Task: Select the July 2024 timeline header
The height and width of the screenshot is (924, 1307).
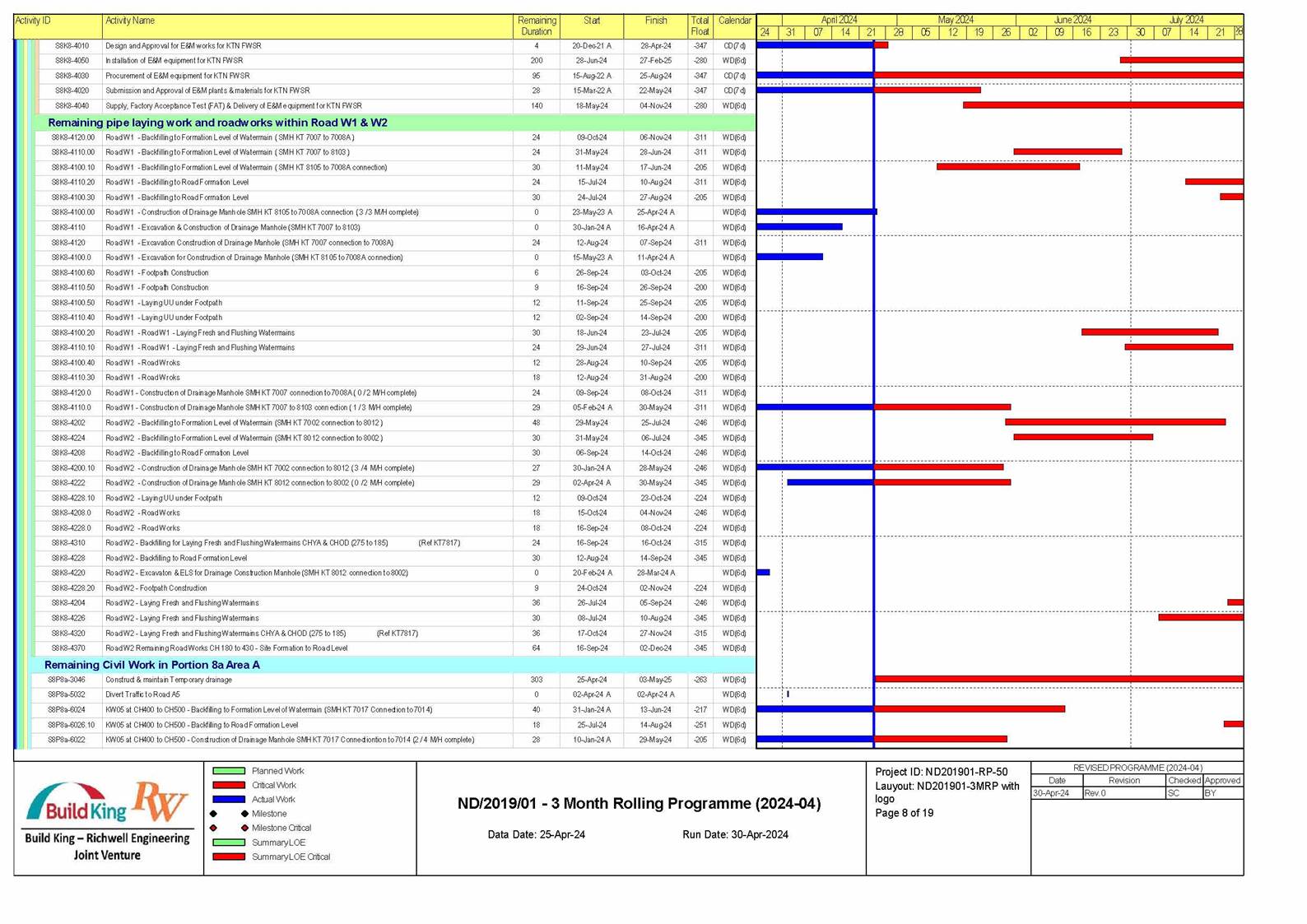Action: [1186, 20]
